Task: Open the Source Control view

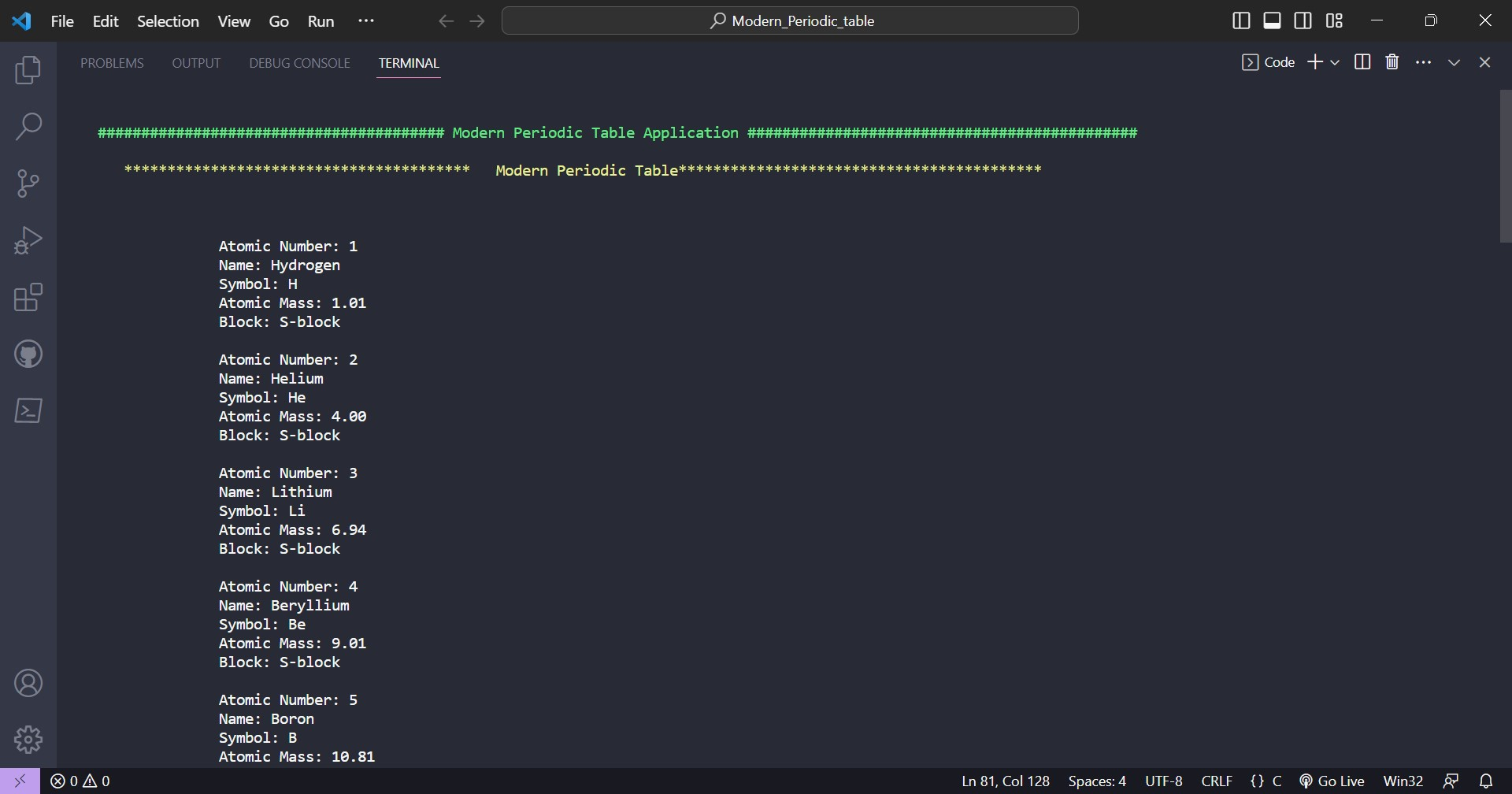Action: (x=28, y=183)
